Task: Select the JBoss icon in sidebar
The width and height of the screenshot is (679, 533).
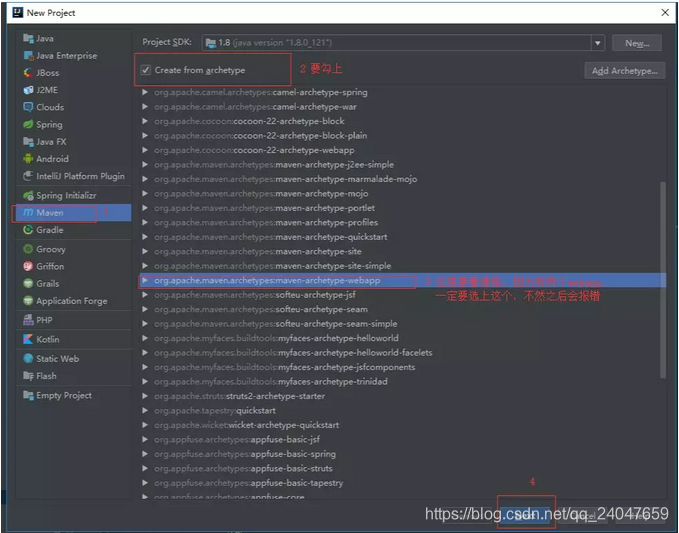Action: (x=28, y=73)
